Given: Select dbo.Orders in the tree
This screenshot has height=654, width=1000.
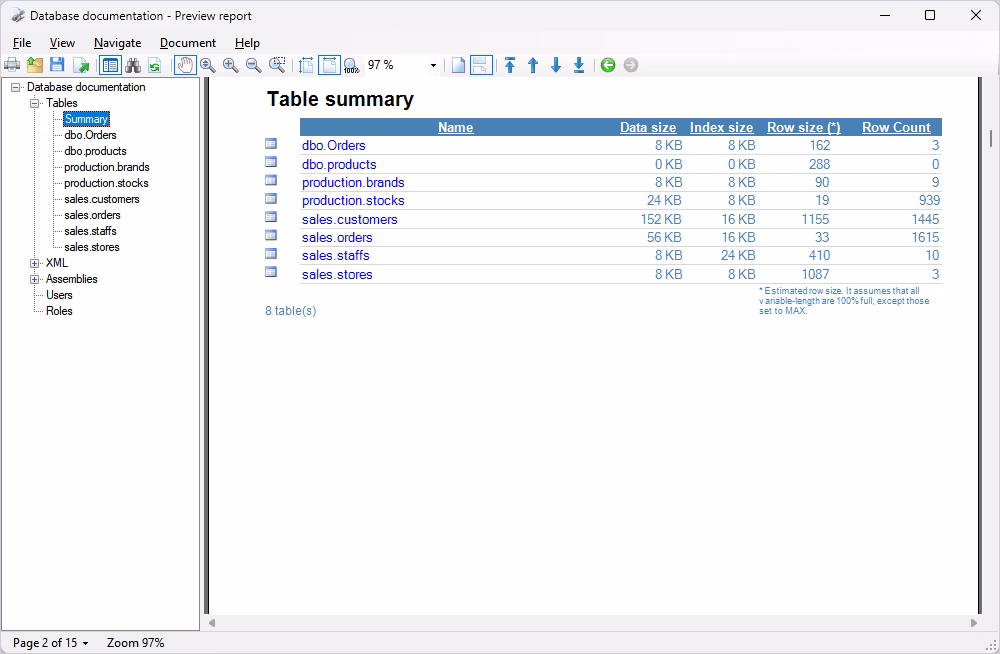Looking at the screenshot, I should click(x=91, y=135).
